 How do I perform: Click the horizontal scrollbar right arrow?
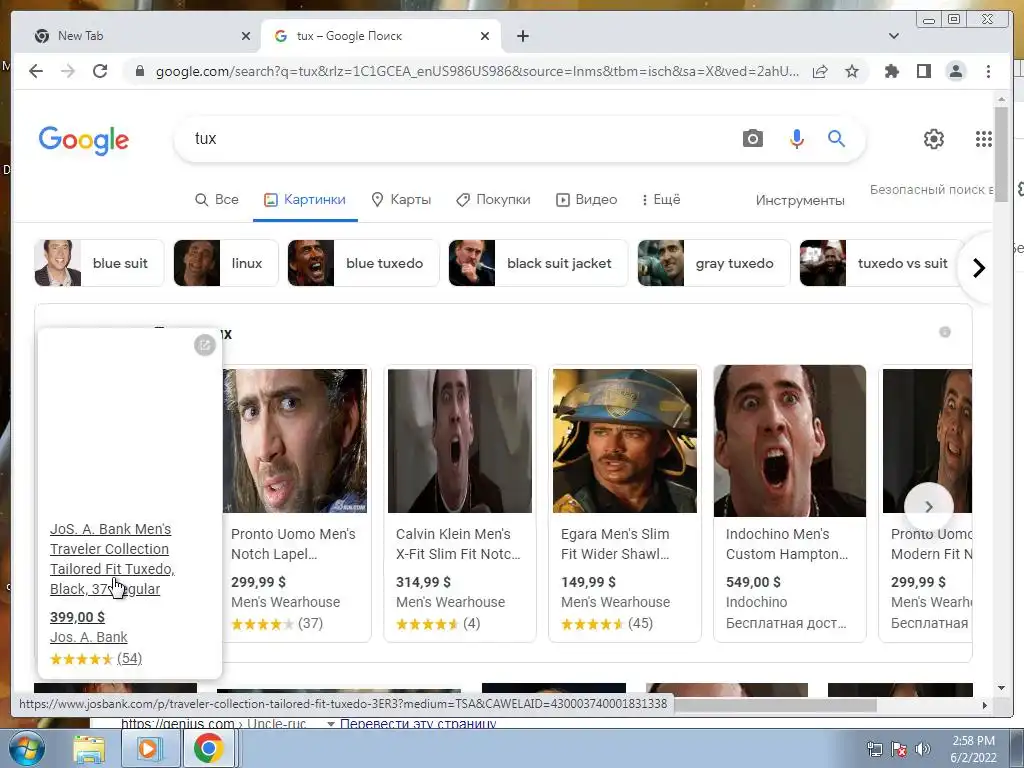click(x=985, y=705)
